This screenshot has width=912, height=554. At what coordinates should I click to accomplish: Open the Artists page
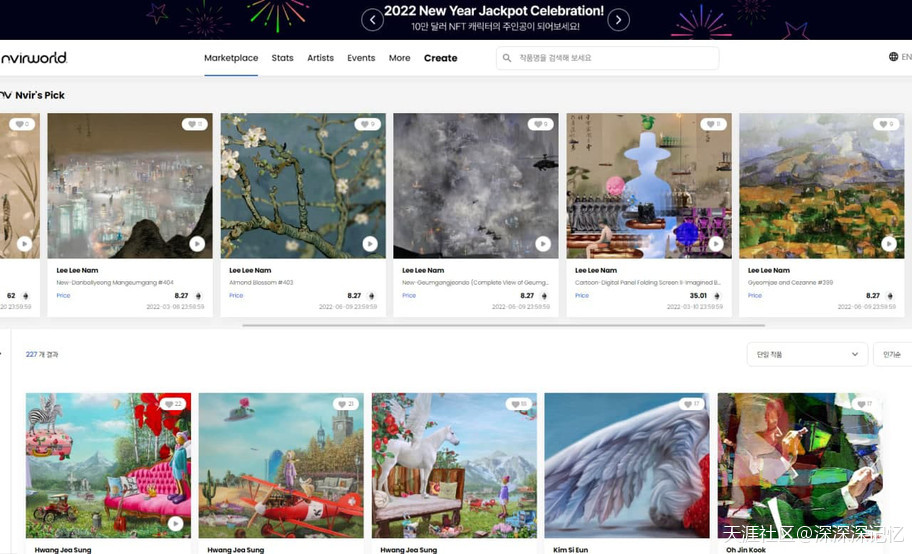320,58
